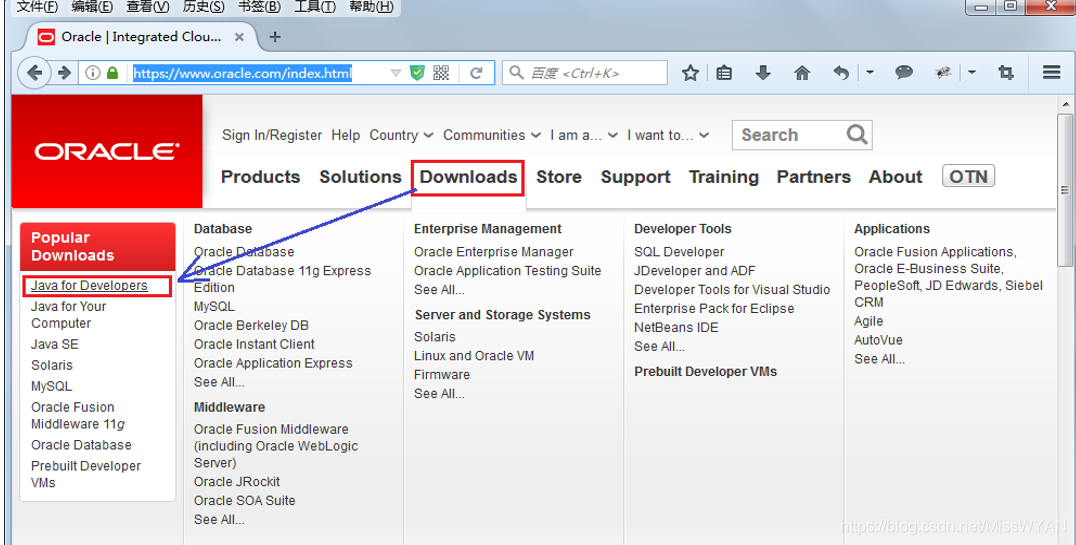Expand the address bar URL history dropdown
Viewport: 1076px width, 545px height.
coord(395,73)
